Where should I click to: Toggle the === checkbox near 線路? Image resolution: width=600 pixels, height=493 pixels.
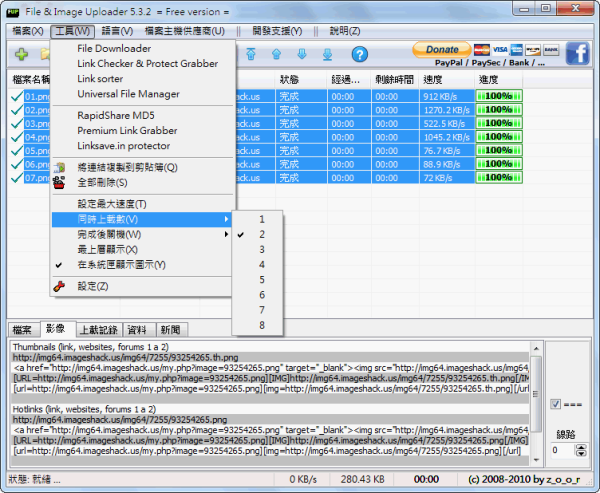[x=555, y=404]
